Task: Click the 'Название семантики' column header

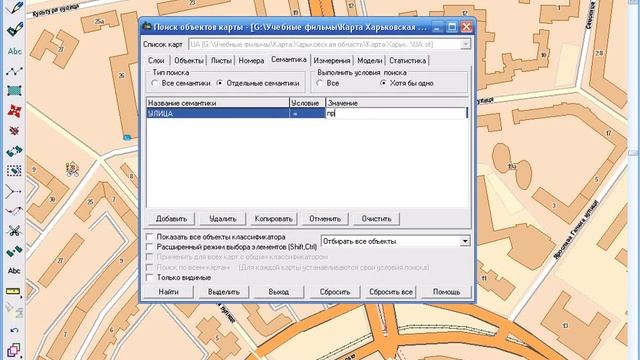Action: [218, 103]
